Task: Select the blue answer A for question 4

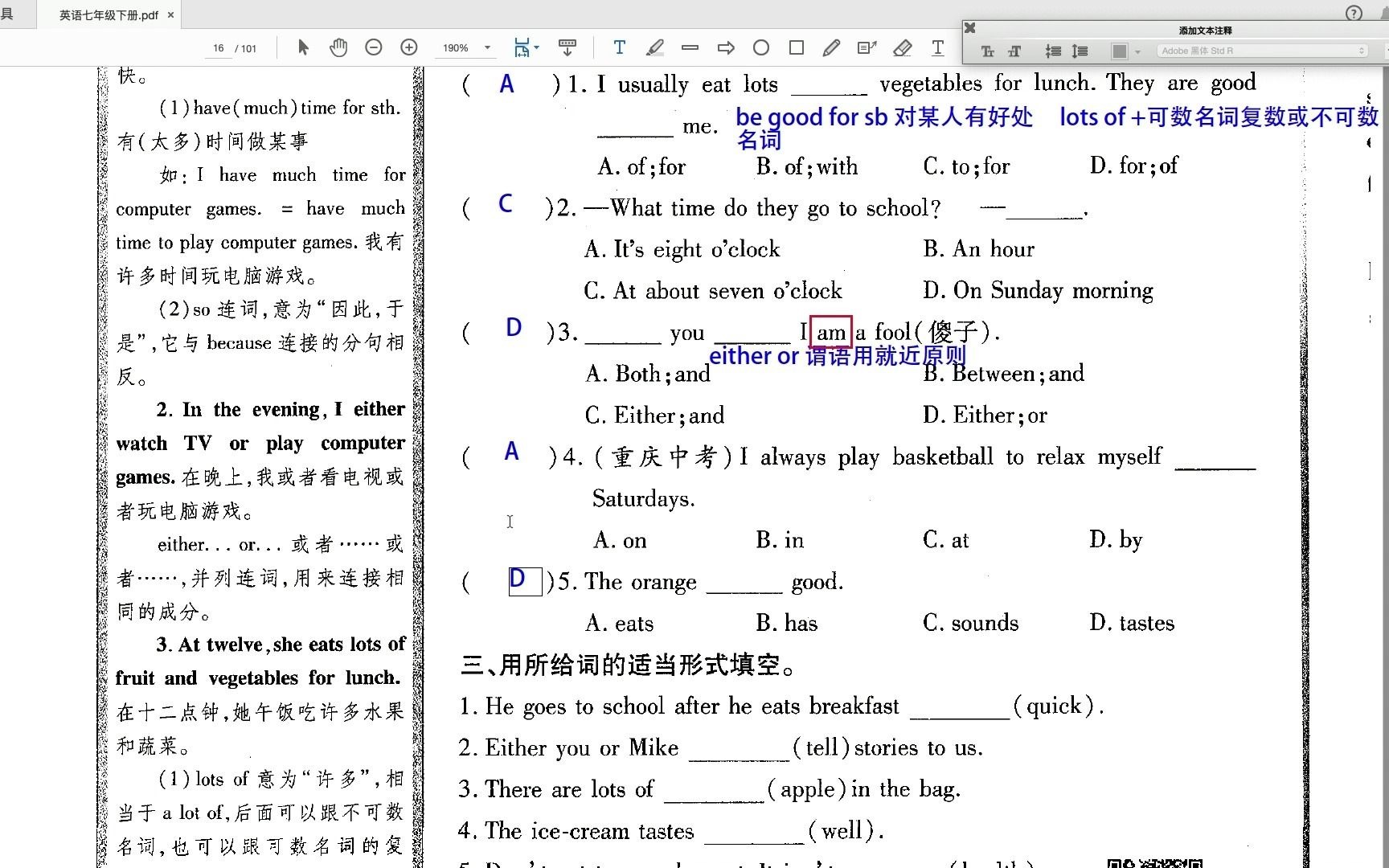Action: pos(511,452)
